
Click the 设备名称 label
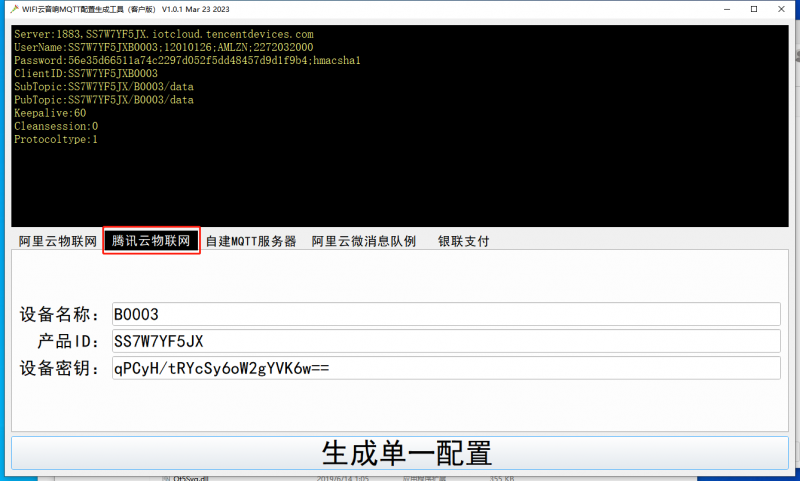coord(60,314)
